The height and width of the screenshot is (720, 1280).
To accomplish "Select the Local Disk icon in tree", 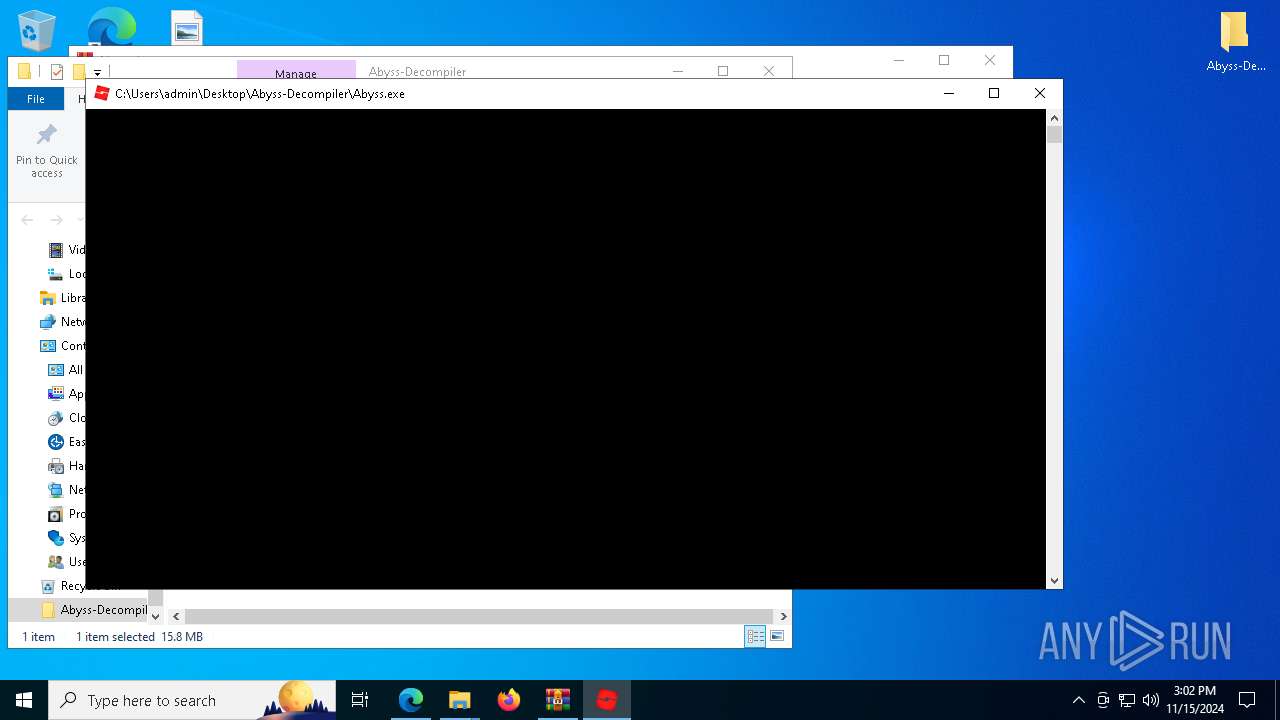I will click(x=56, y=274).
